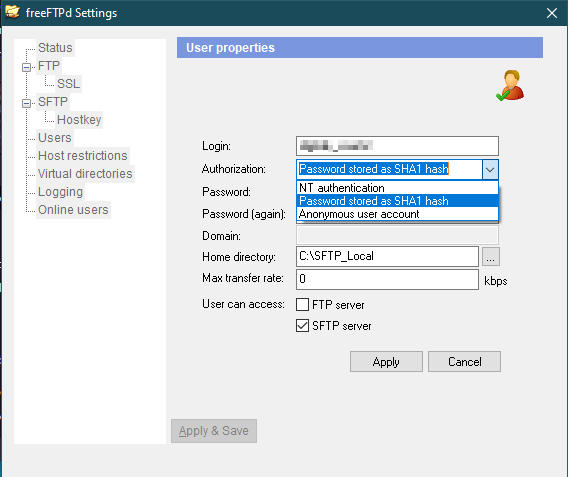Click the 'Max transfer rate:' label
This screenshot has height=477, width=568.
click(243, 278)
